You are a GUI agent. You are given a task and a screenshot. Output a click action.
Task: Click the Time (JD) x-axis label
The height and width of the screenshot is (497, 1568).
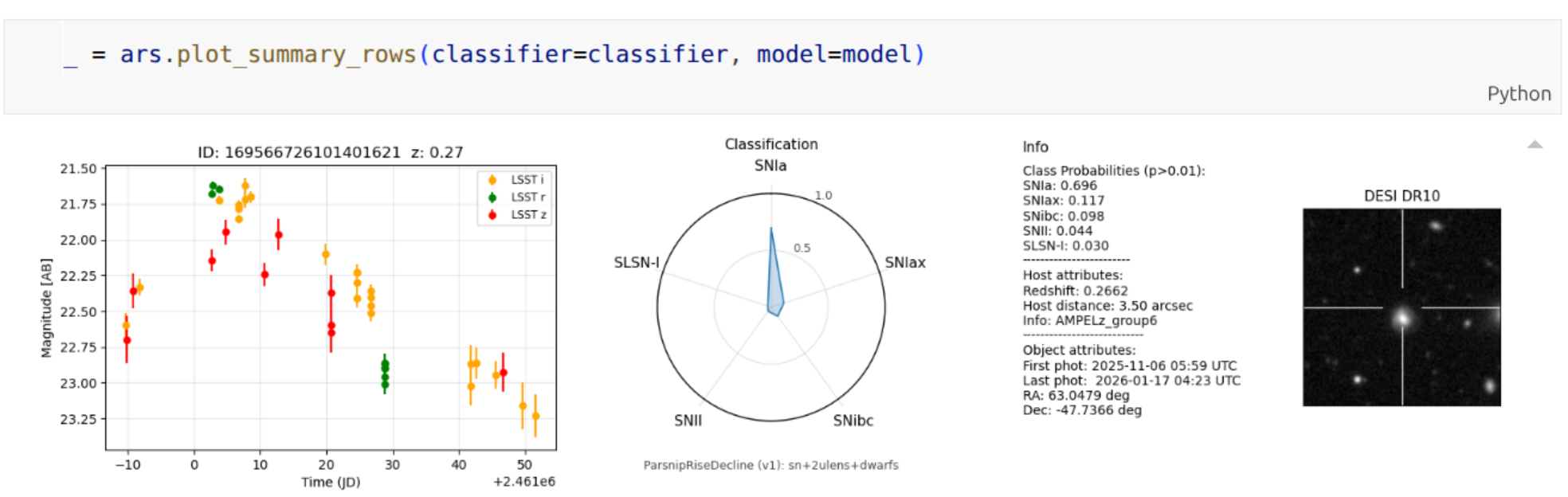pyautogui.click(x=331, y=482)
